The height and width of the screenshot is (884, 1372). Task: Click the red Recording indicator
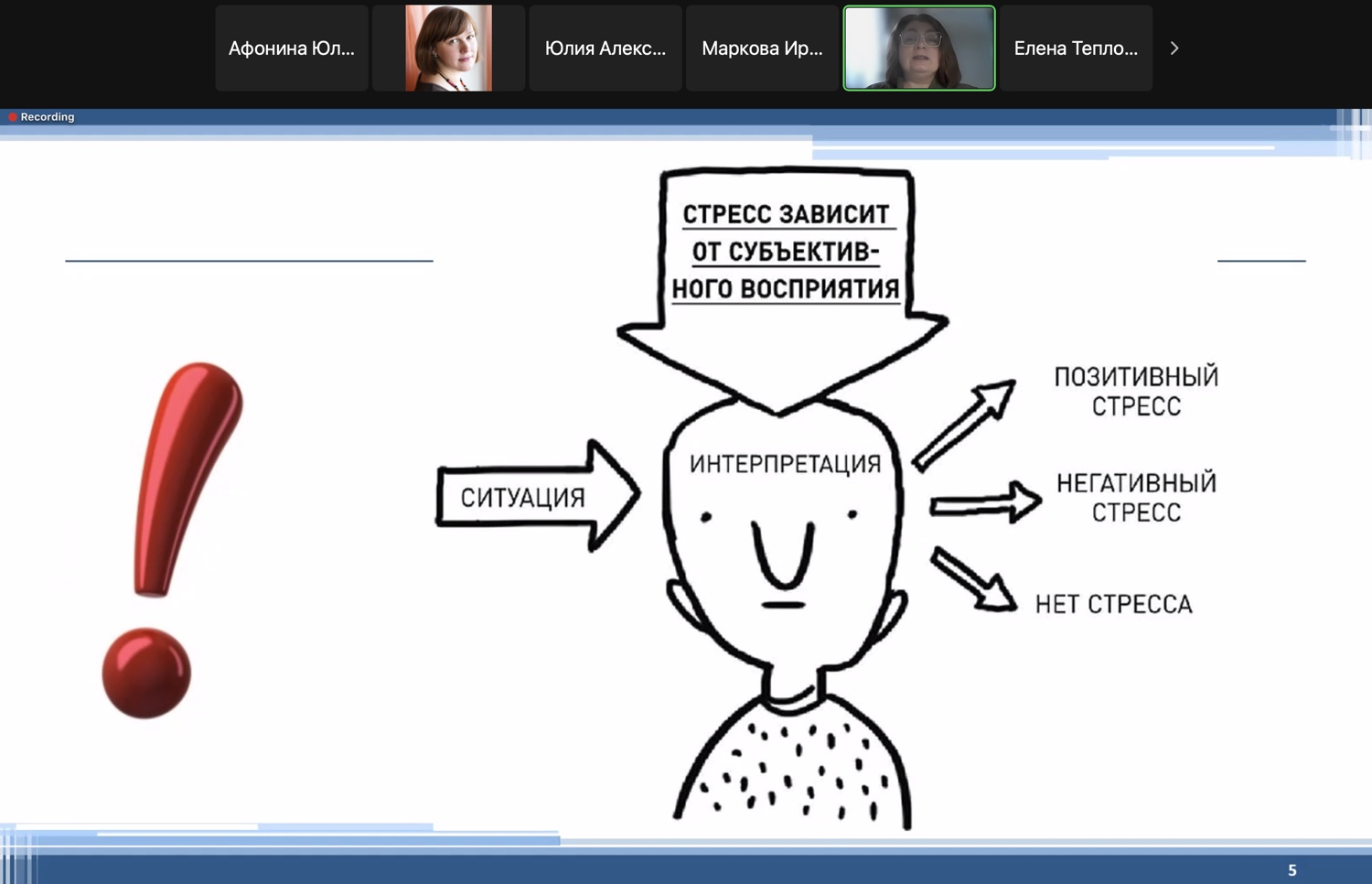click(42, 117)
